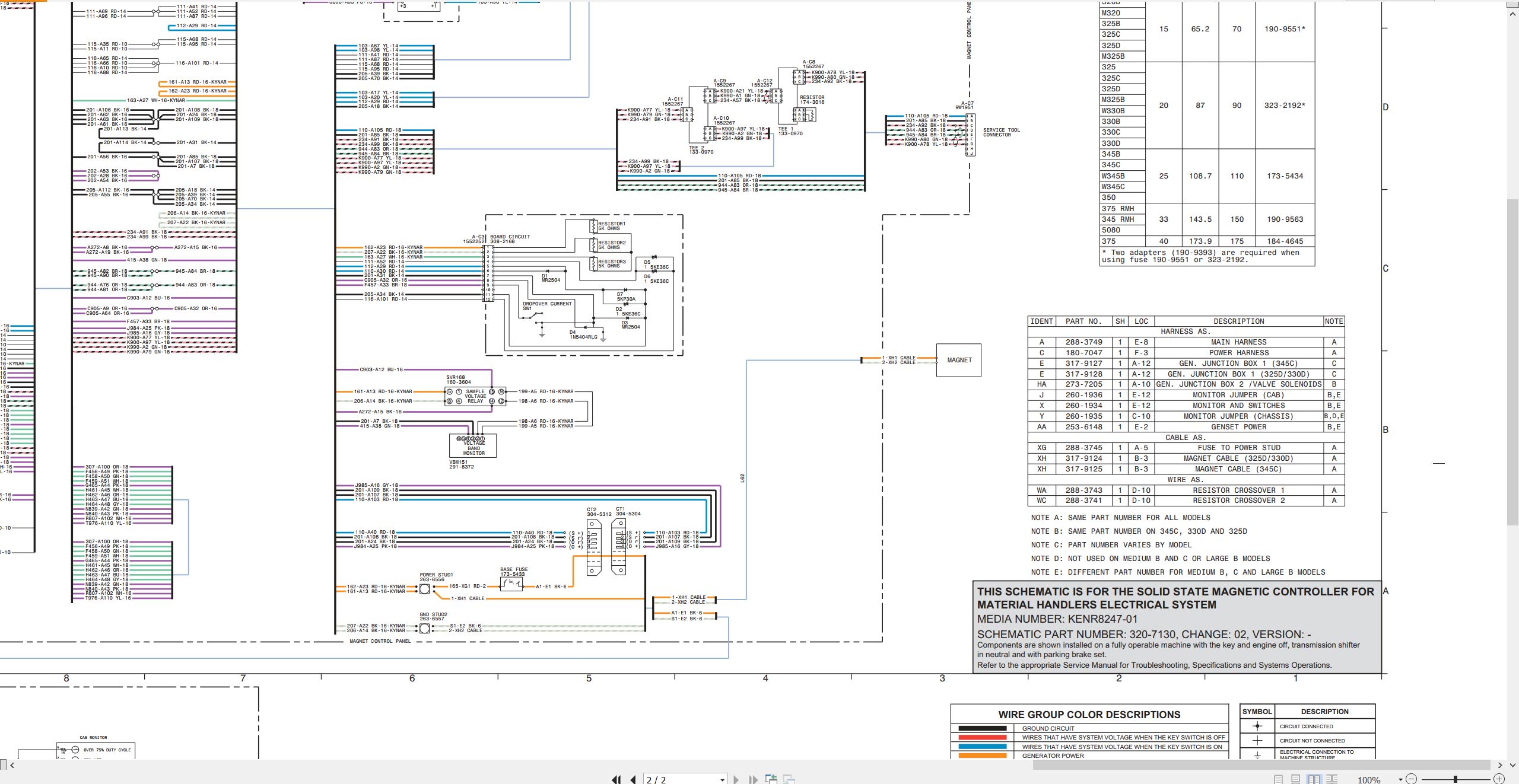Screen dimensions: 1519x784
Task: Go to last page button
Action: tap(754, 779)
